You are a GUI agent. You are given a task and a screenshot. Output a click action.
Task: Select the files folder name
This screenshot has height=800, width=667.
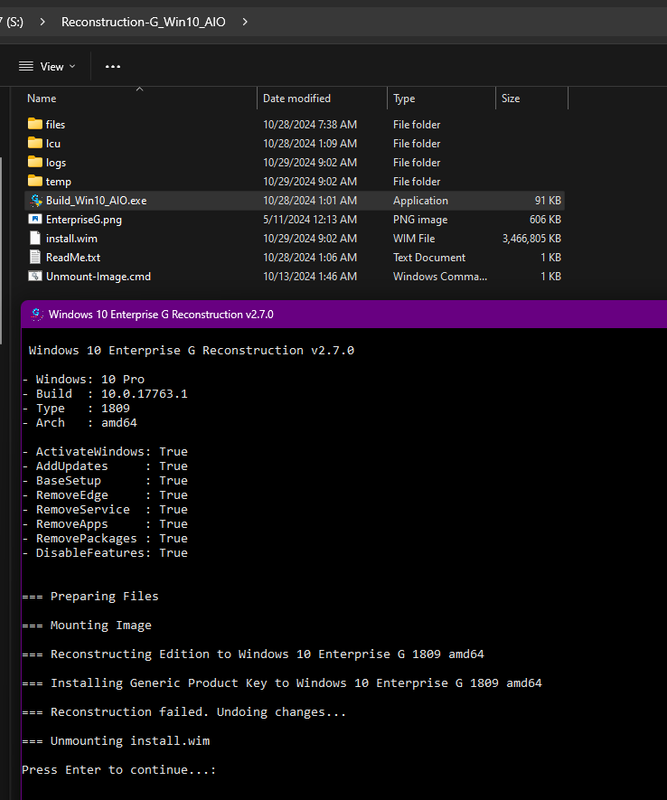[x=55, y=124]
